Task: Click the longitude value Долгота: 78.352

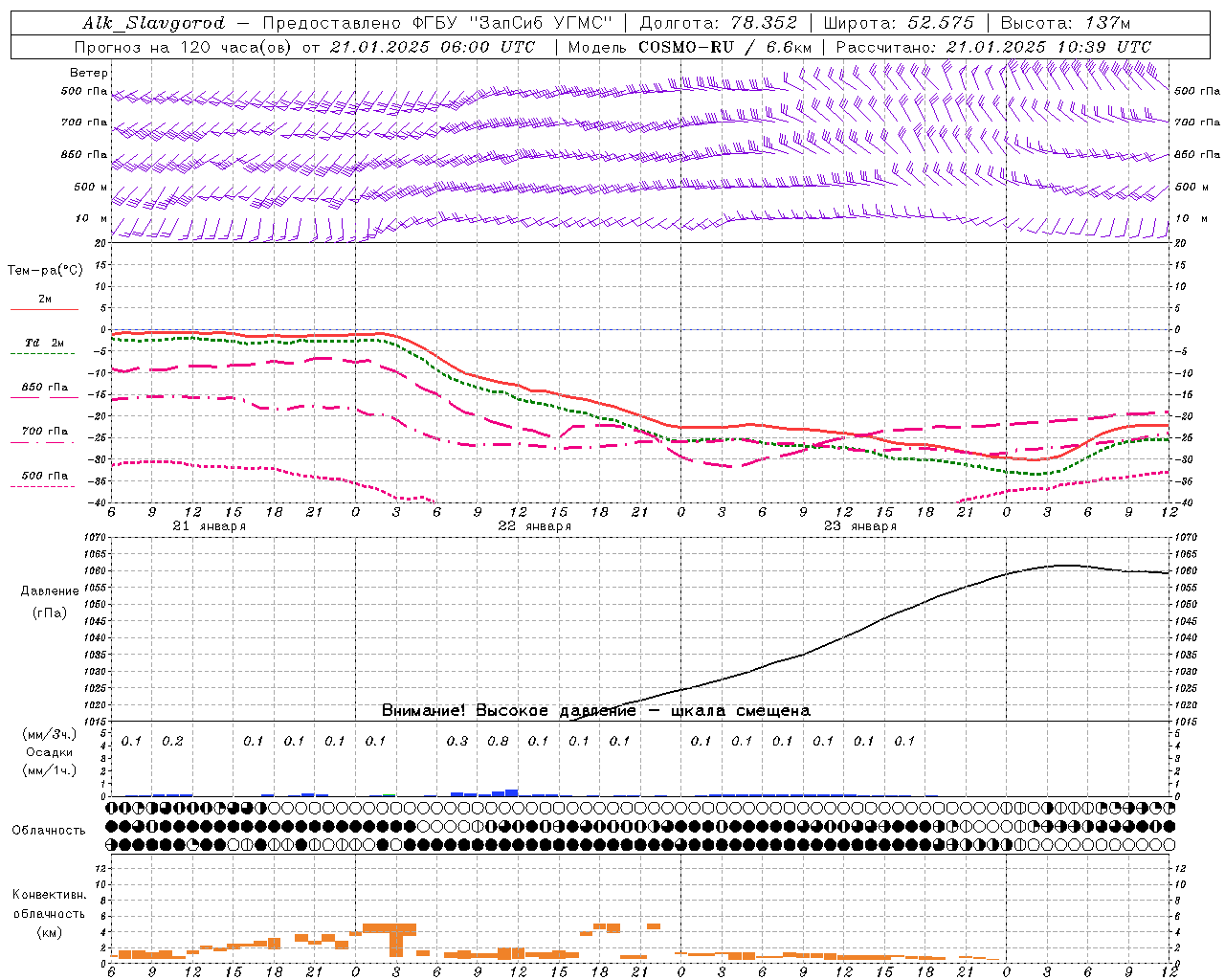Action: (717, 24)
